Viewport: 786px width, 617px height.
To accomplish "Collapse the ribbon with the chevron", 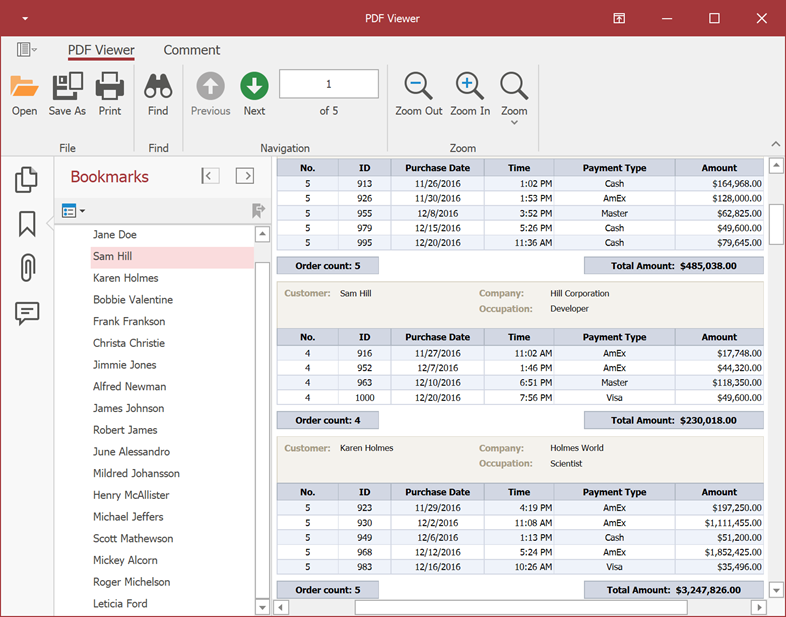I will point(775,145).
